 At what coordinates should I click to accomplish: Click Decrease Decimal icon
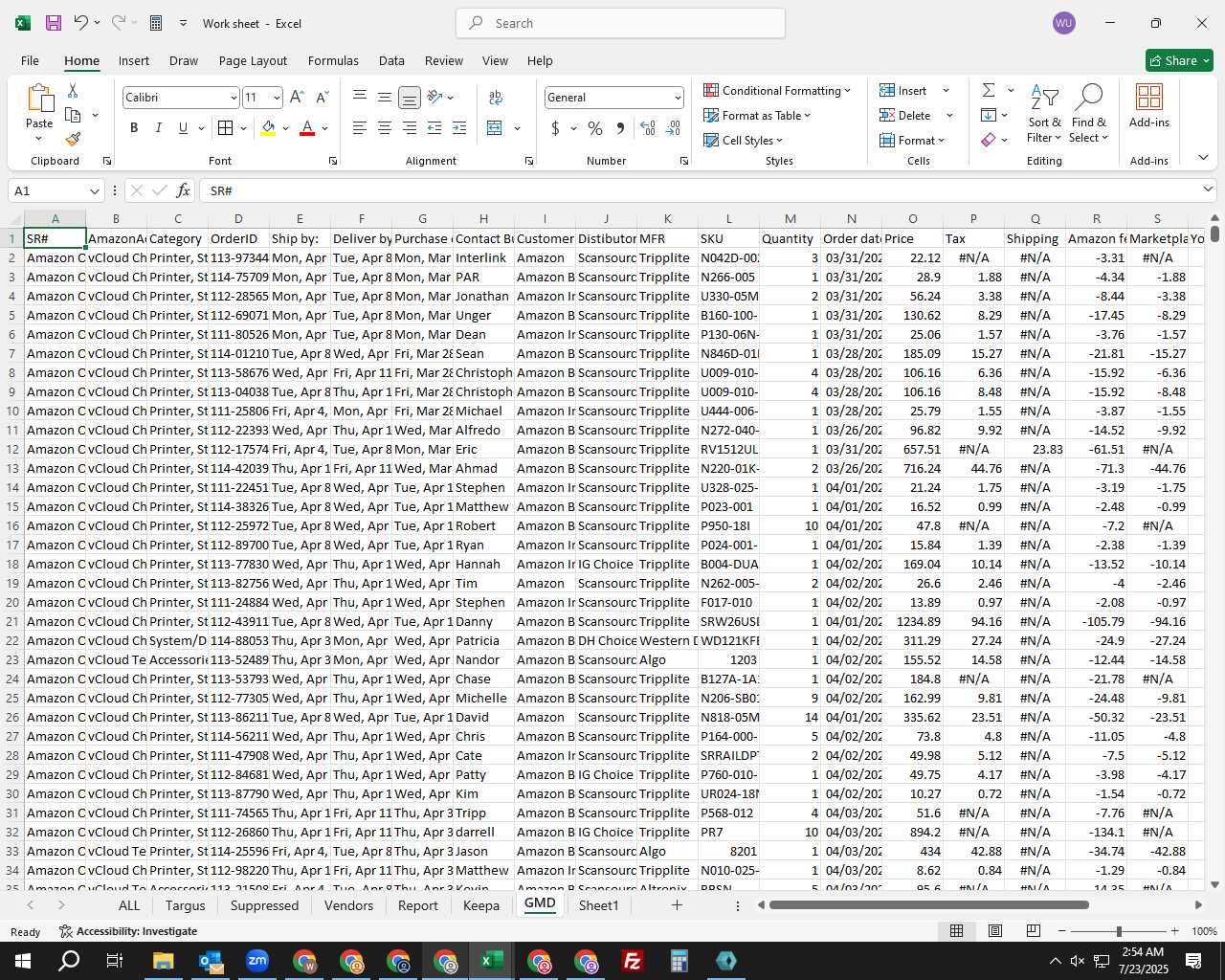coord(673,127)
